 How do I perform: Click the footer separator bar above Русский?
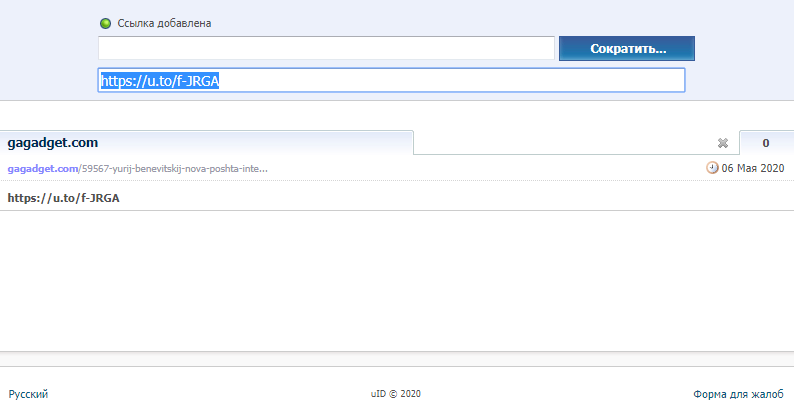(397, 359)
